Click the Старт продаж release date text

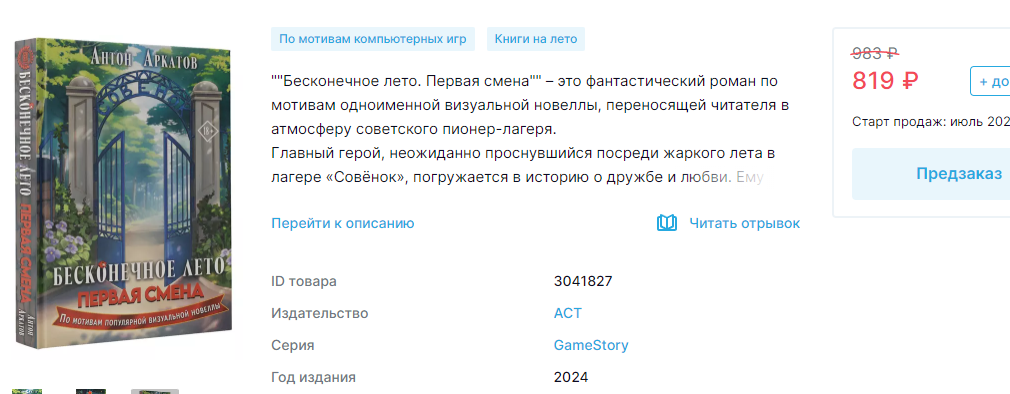click(x=931, y=122)
